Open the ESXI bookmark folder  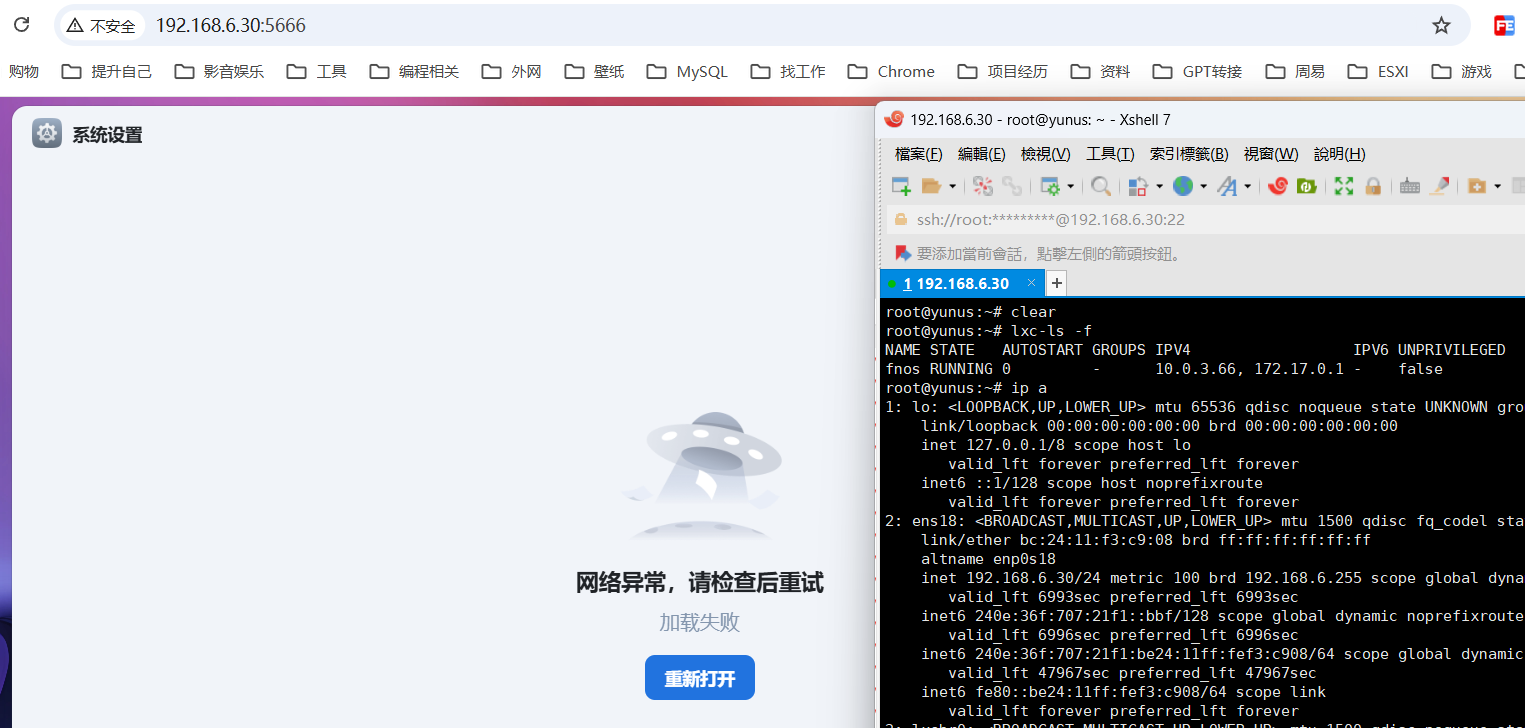(1378, 71)
